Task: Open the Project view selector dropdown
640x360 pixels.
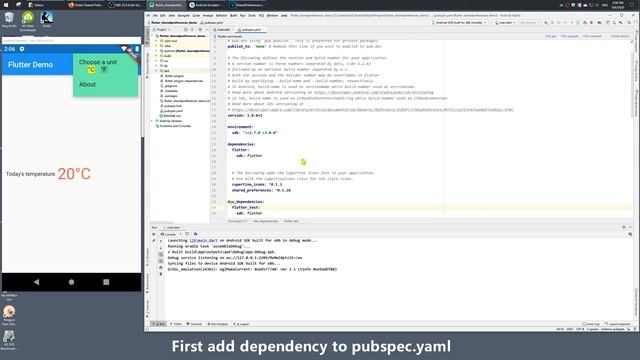Action: 163,30
